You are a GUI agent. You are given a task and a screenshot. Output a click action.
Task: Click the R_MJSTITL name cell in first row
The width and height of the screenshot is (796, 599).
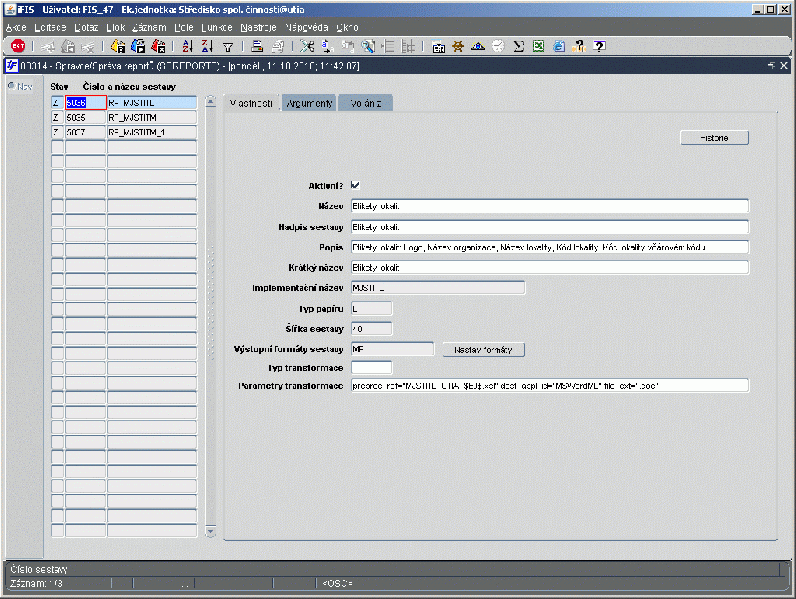(x=152, y=103)
